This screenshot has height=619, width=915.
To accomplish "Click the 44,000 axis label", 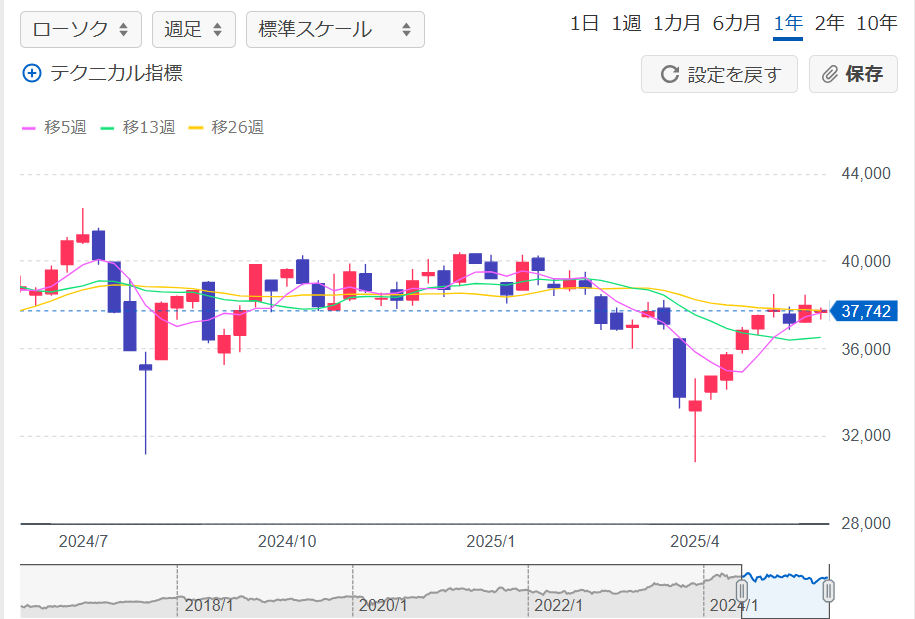I will pos(866,173).
